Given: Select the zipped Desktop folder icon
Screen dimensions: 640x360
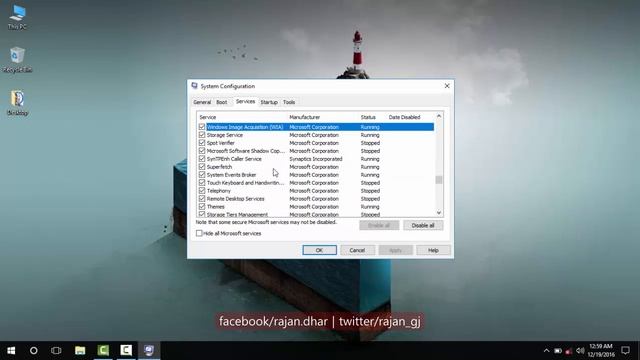Looking at the screenshot, I should (18, 103).
